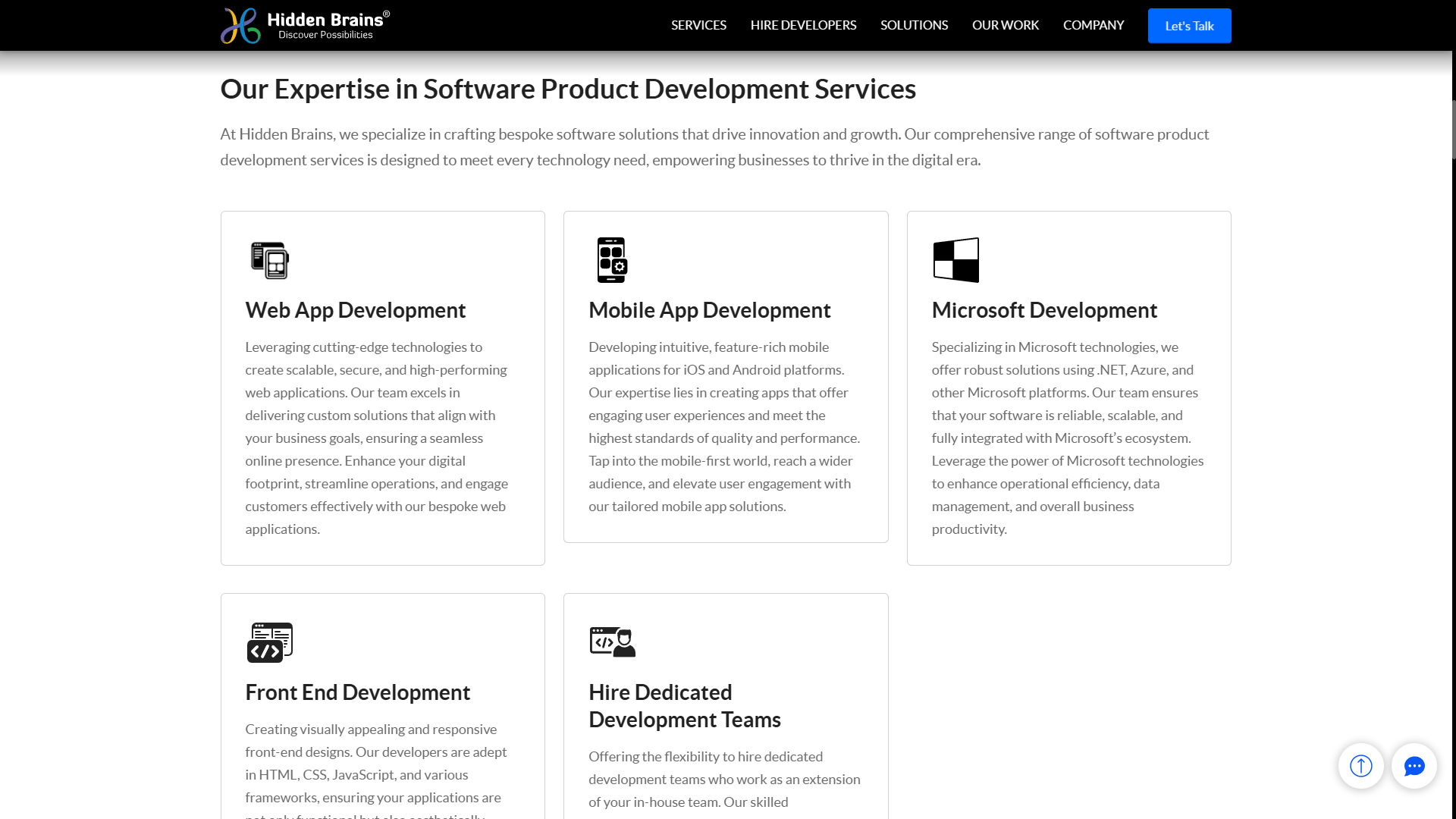Open the HIRE DEVELOPERS menu
The width and height of the screenshot is (1456, 819).
(x=803, y=25)
